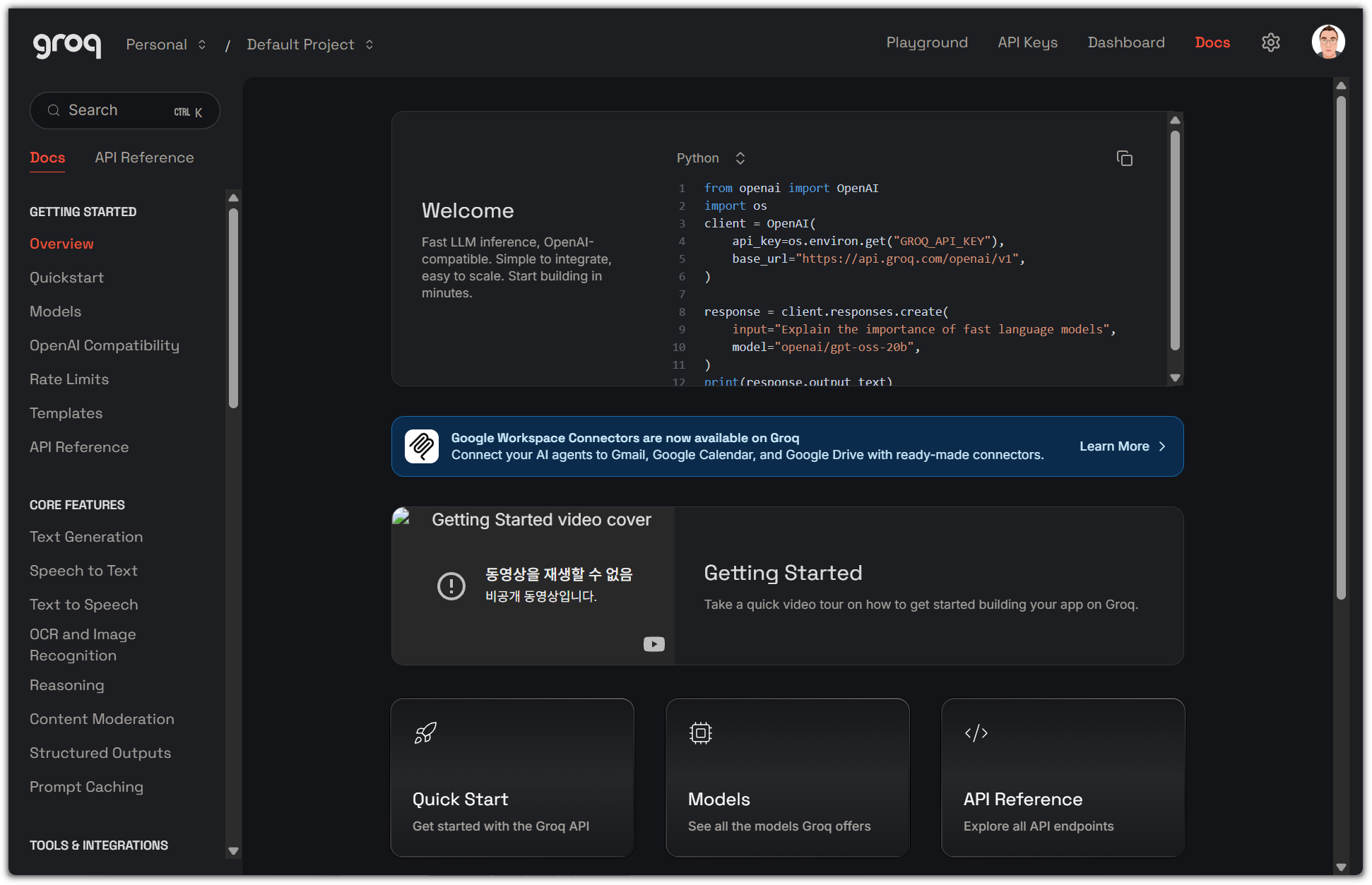Select Docs in the top navigation
1372x885 pixels.
1212,42
